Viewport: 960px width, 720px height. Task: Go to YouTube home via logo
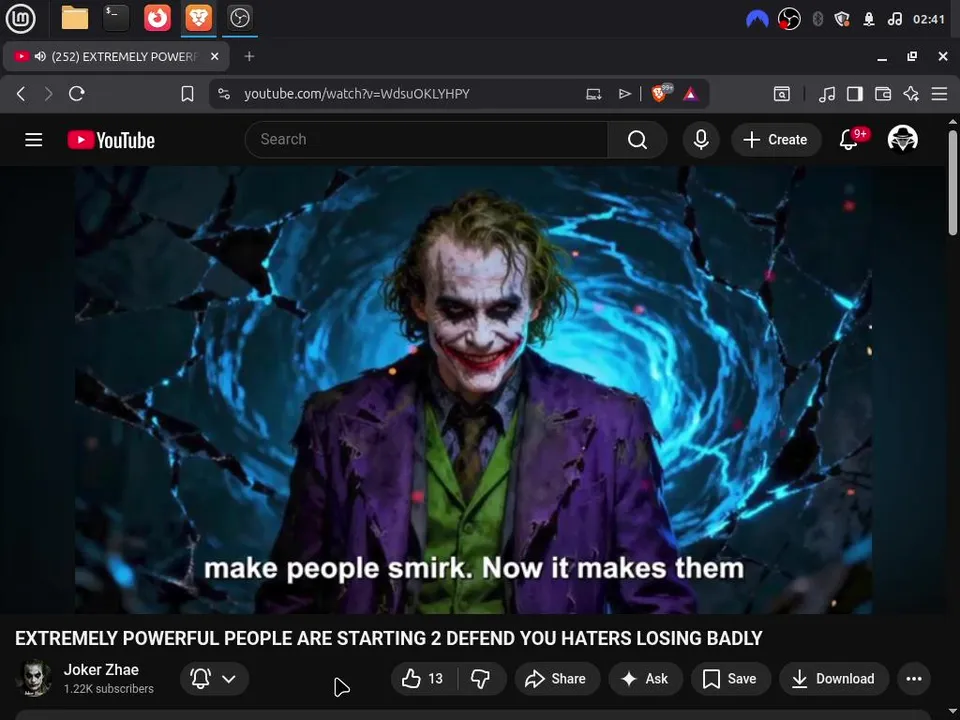pyautogui.click(x=111, y=140)
